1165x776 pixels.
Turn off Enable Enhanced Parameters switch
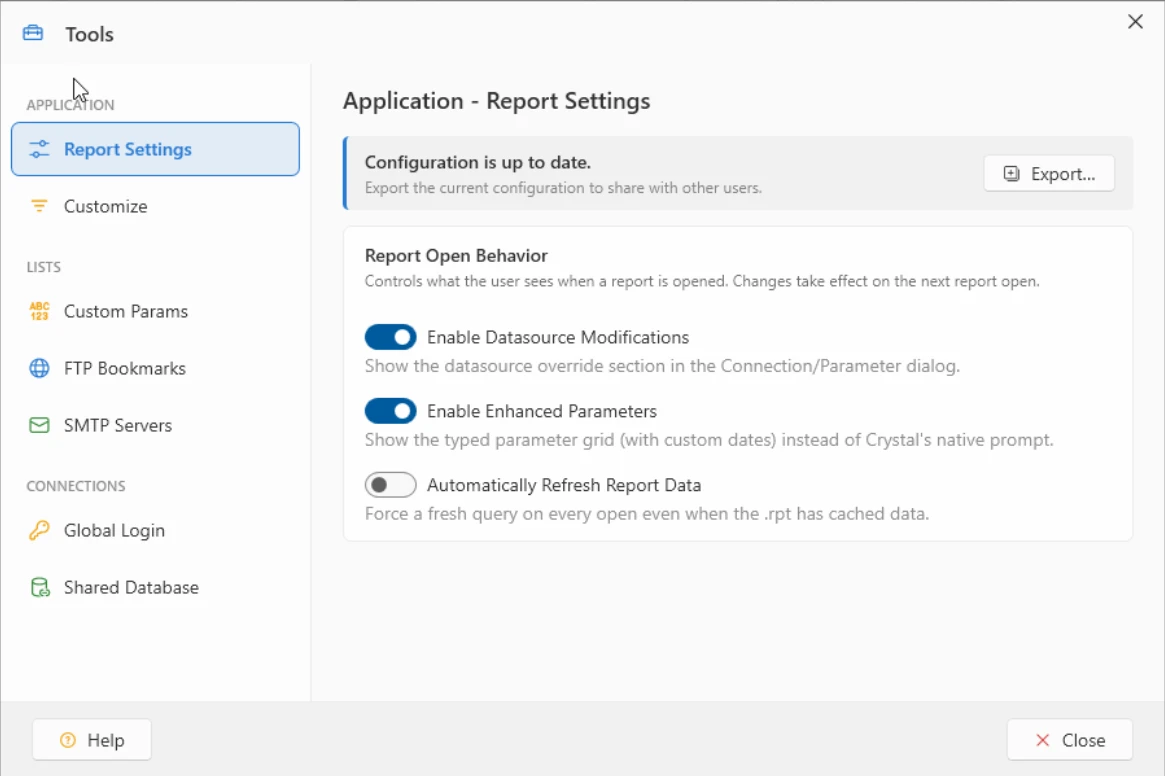tap(390, 411)
